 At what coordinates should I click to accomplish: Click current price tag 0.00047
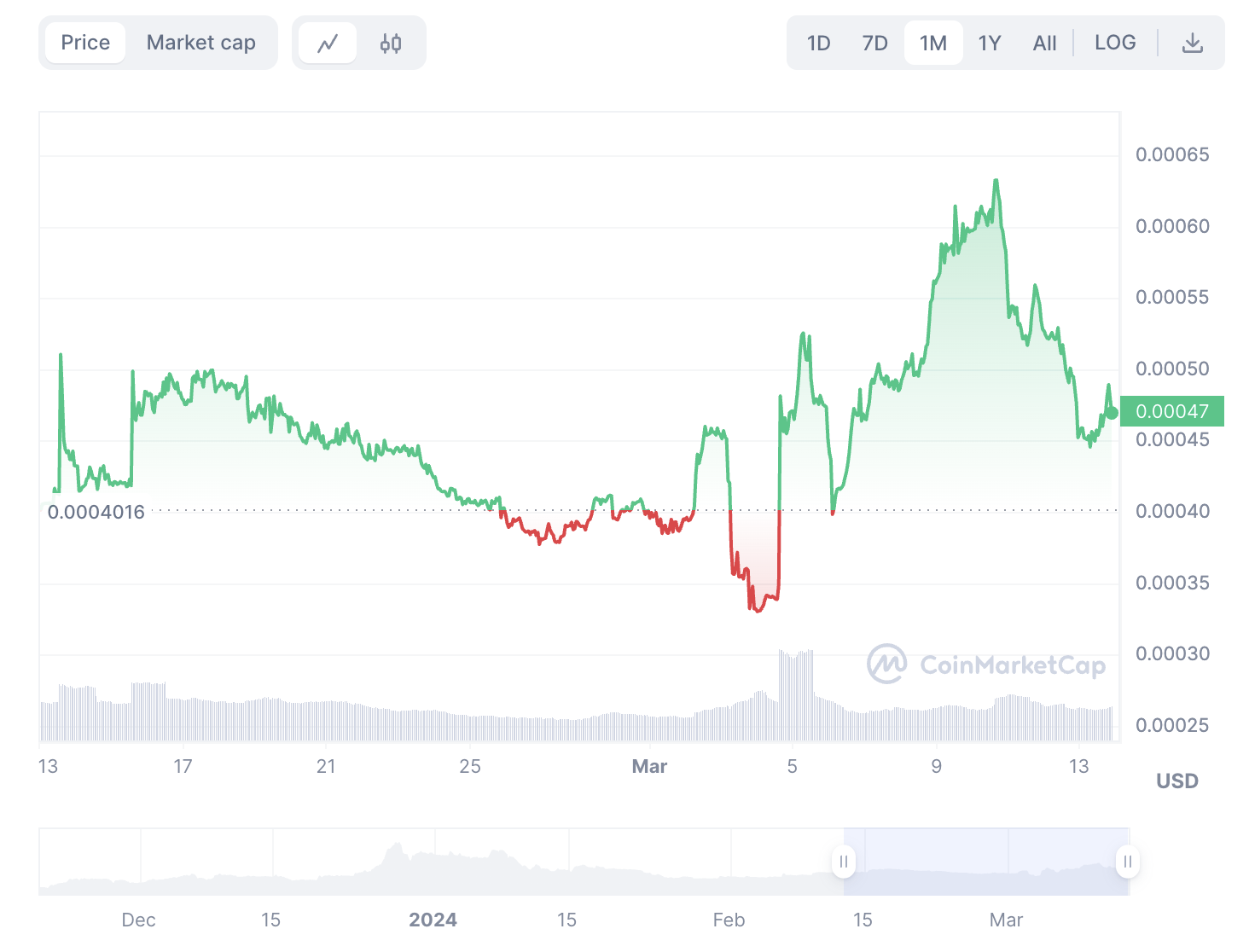pyautogui.click(x=1172, y=411)
